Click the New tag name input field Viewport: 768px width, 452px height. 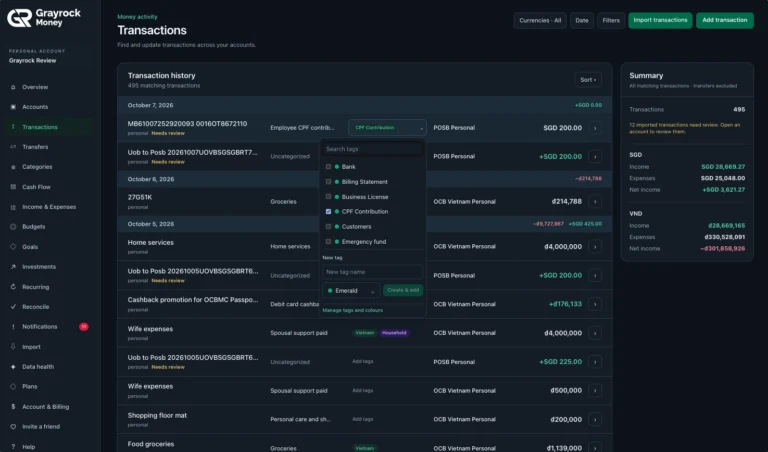[372, 272]
